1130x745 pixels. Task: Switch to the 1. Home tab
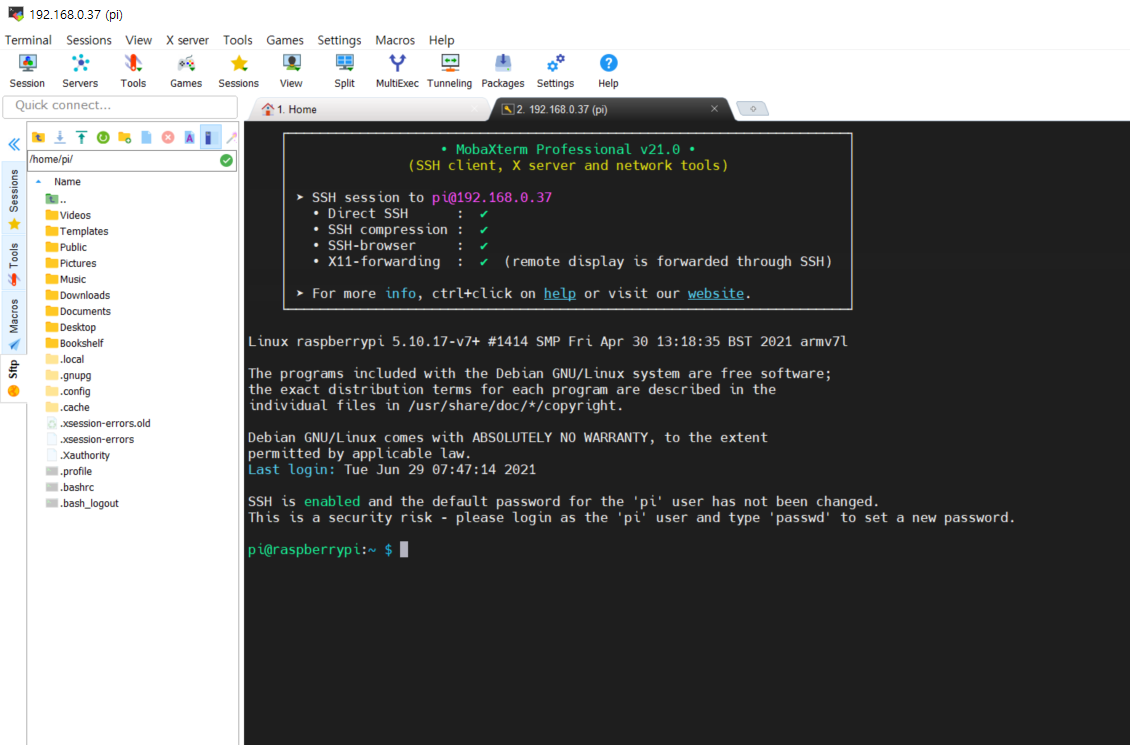click(x=369, y=110)
